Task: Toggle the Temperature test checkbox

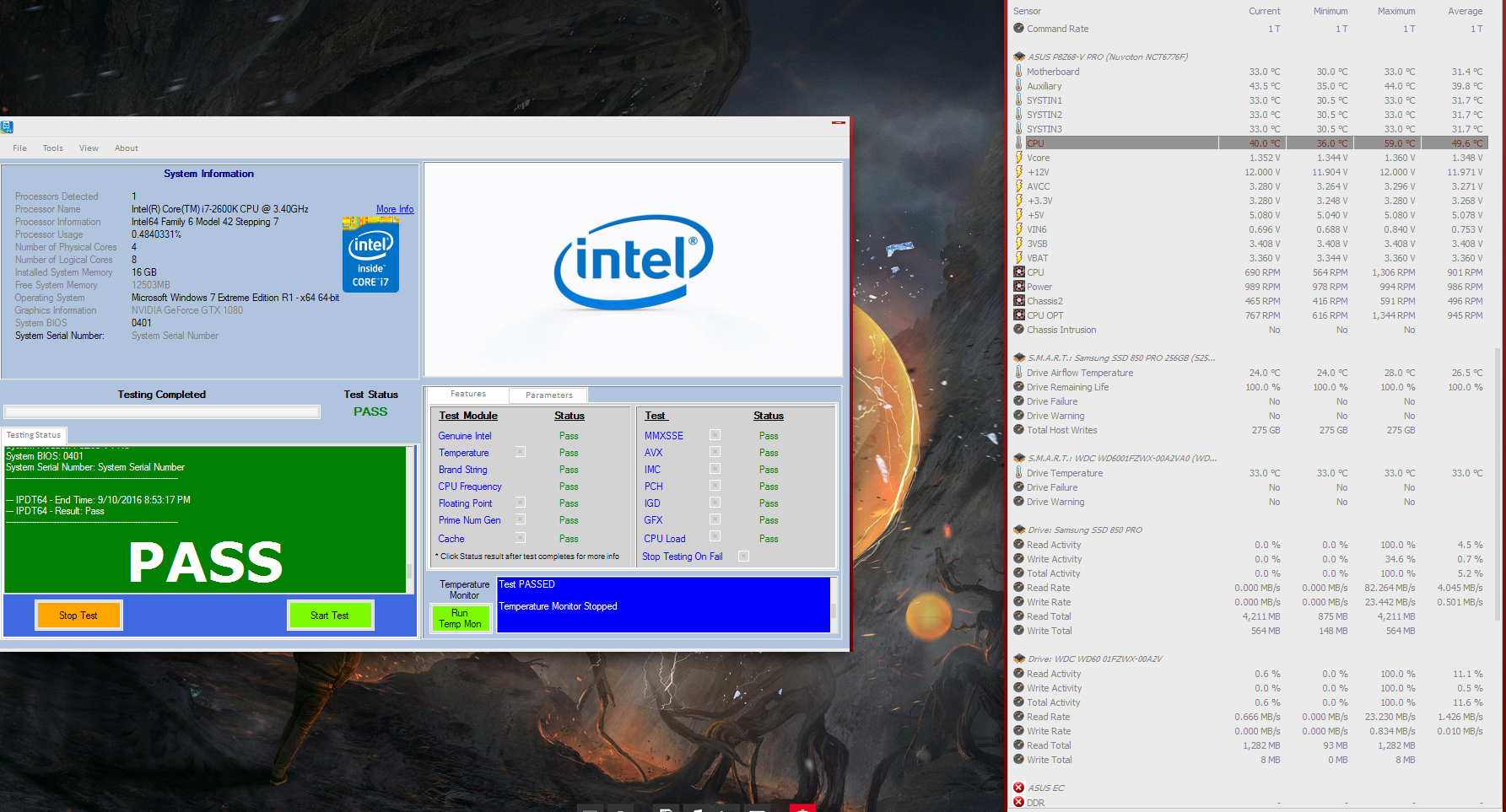Action: click(521, 452)
